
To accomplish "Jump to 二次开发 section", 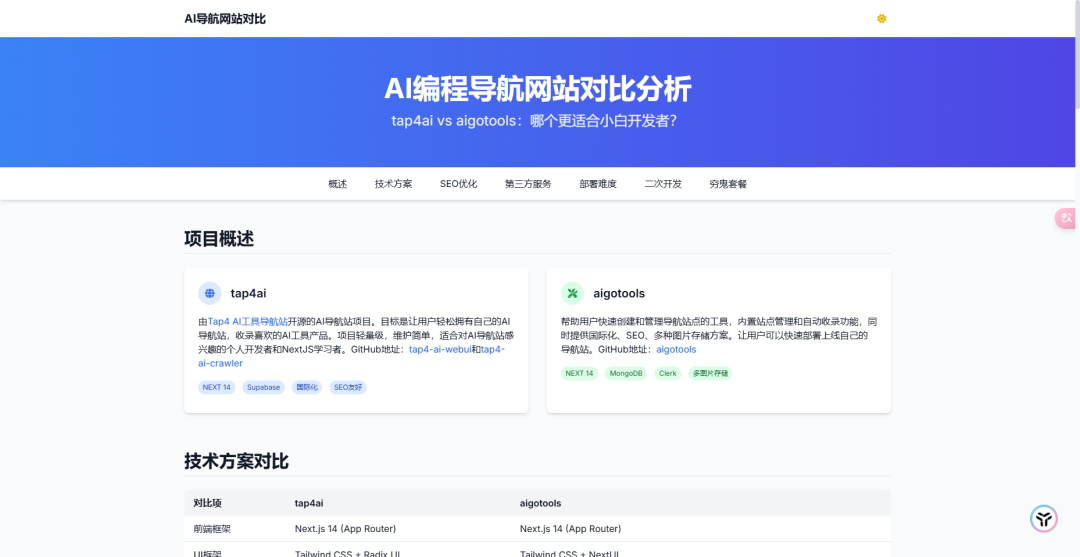I will coord(663,184).
